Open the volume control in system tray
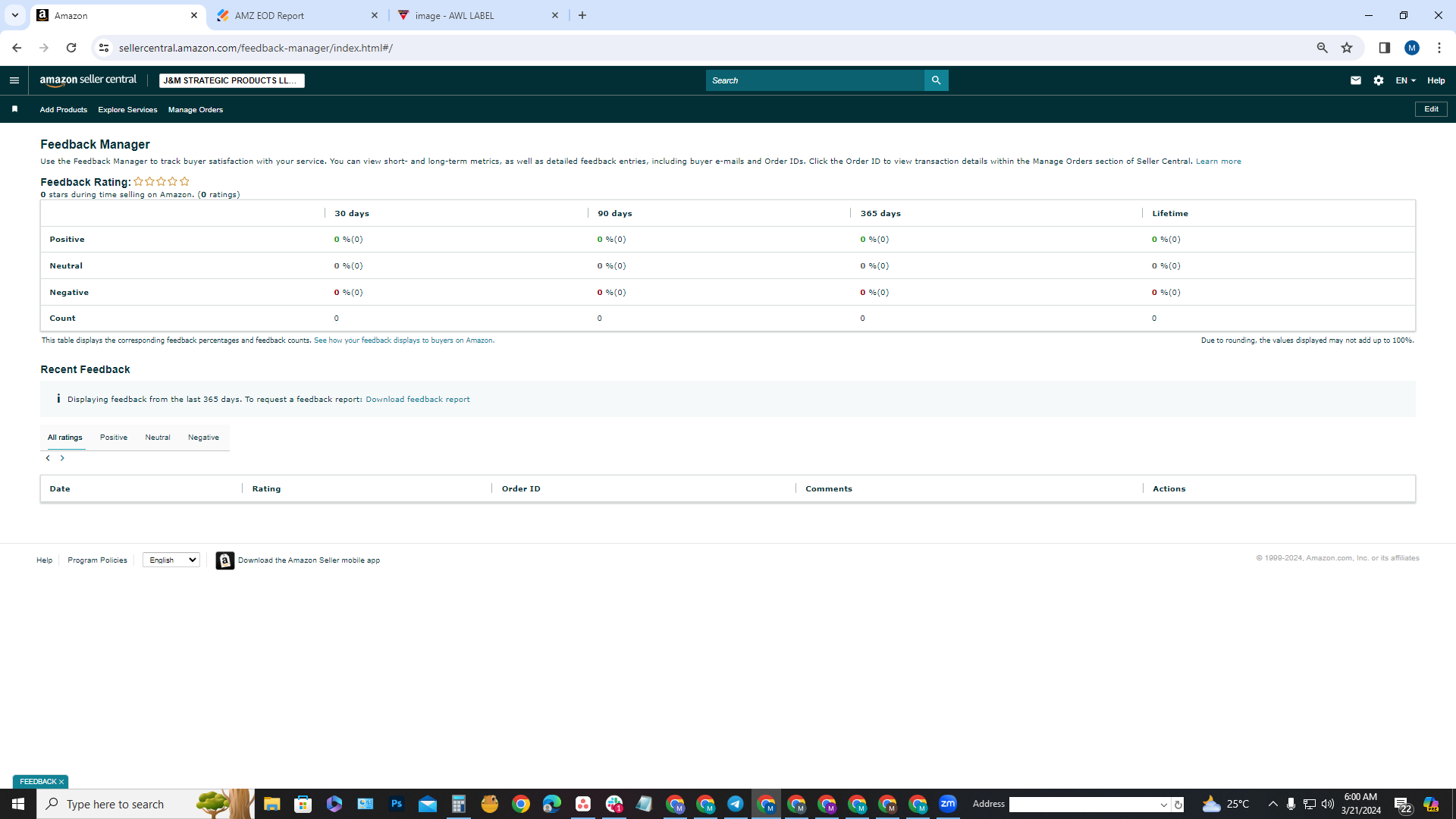Viewport: 1456px width, 819px height. (x=1328, y=804)
